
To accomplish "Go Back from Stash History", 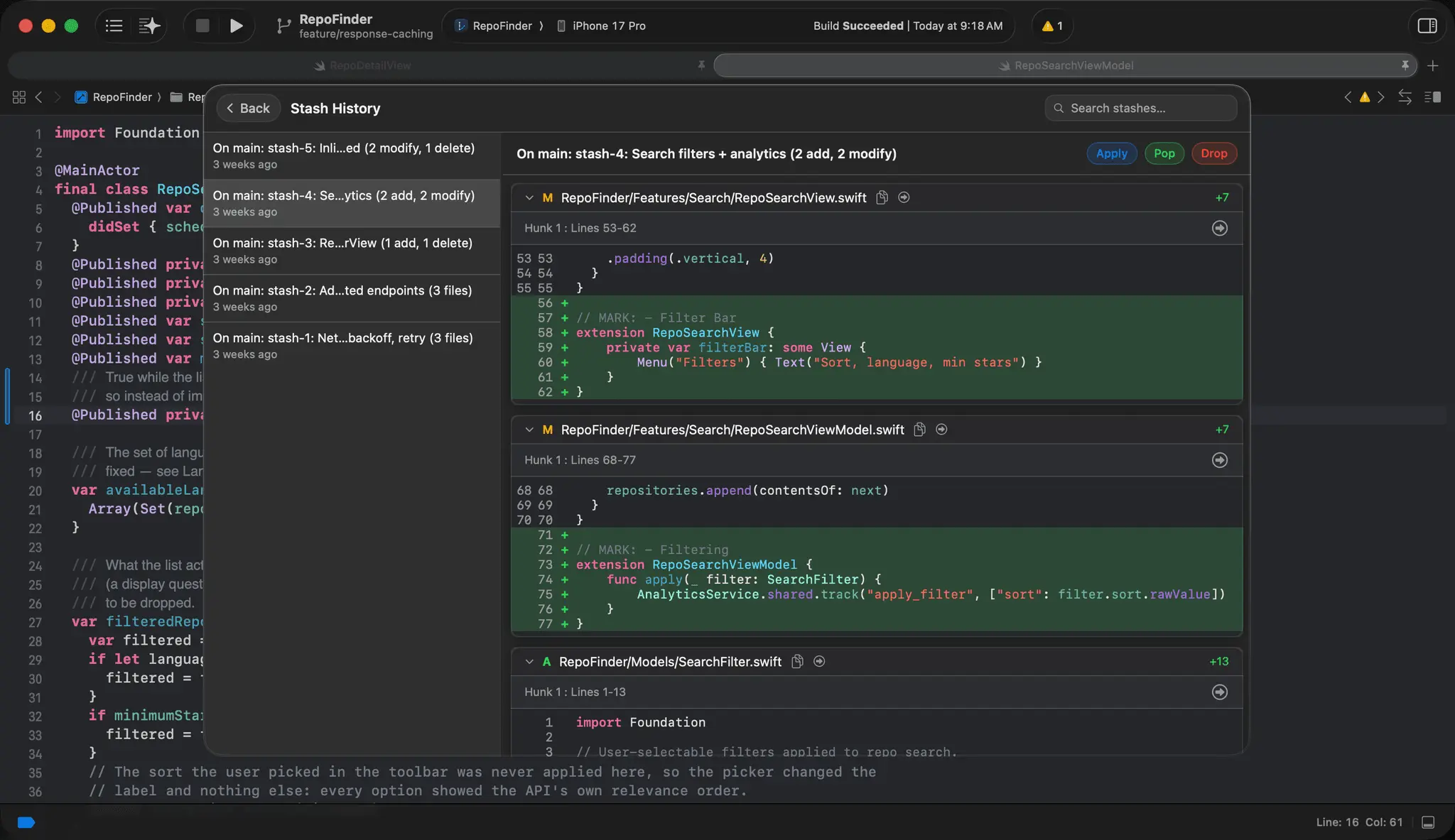I will click(248, 109).
